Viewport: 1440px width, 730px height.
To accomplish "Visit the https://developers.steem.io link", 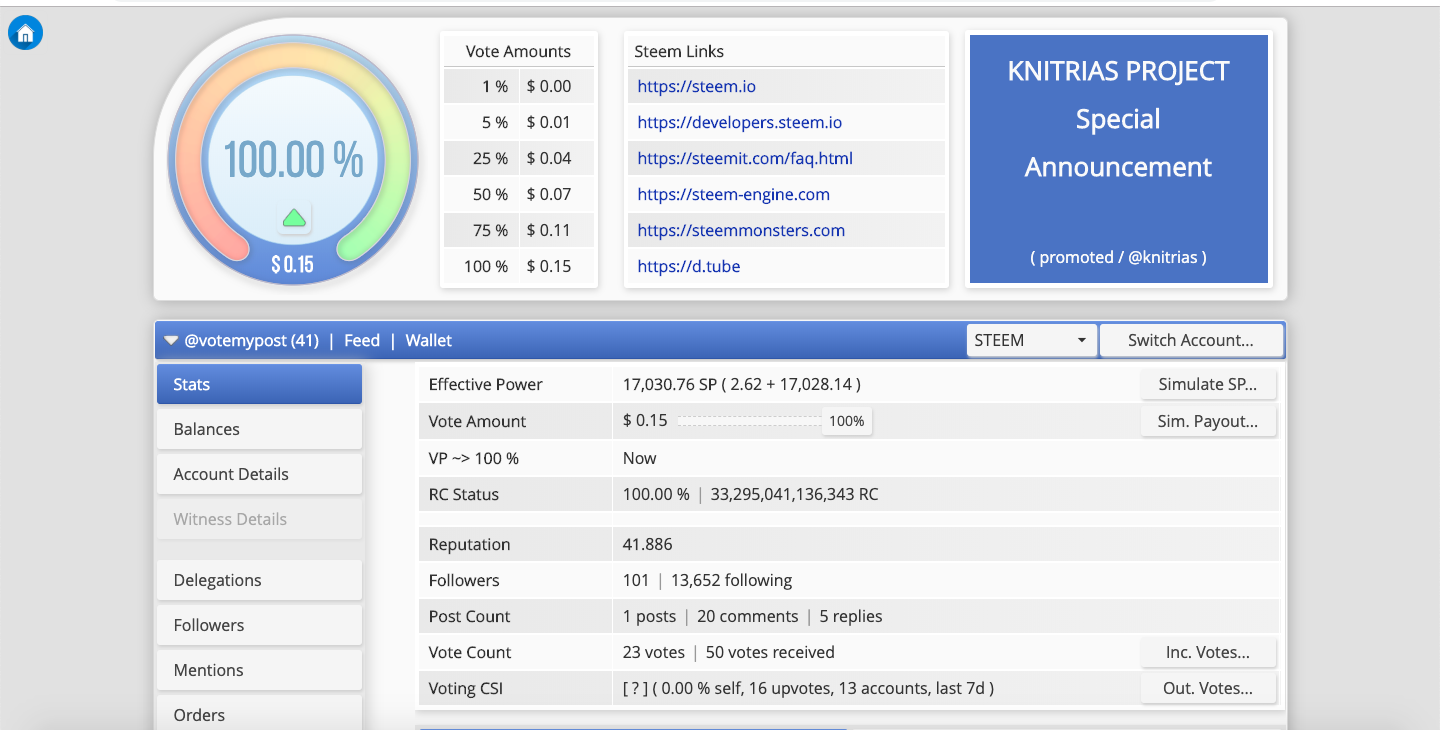I will 740,122.
